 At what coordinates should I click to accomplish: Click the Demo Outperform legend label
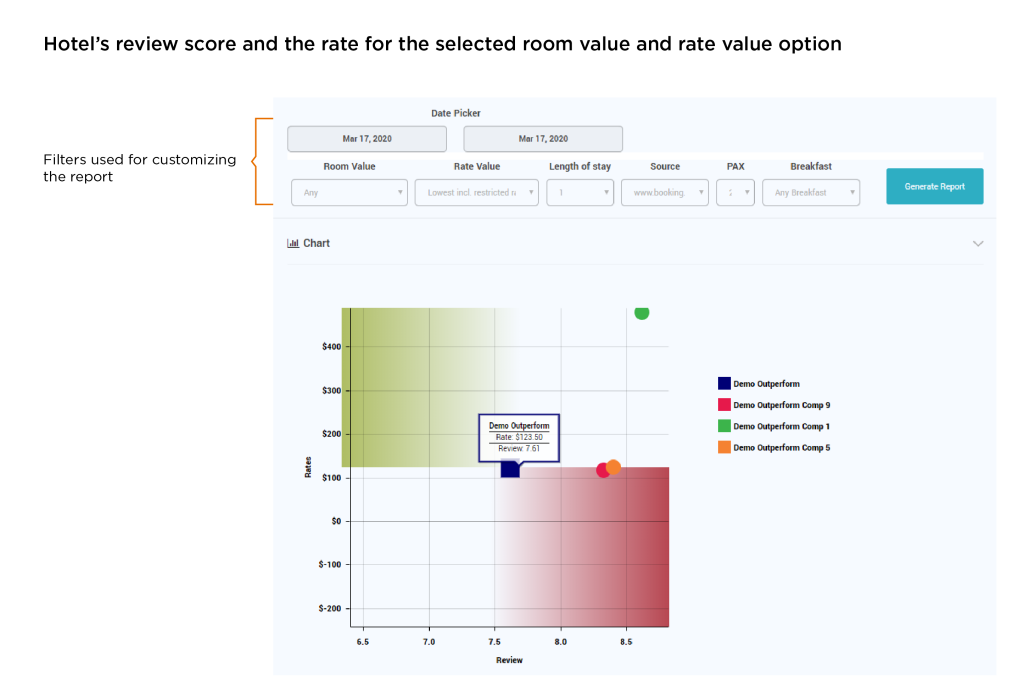pyautogui.click(x=766, y=384)
